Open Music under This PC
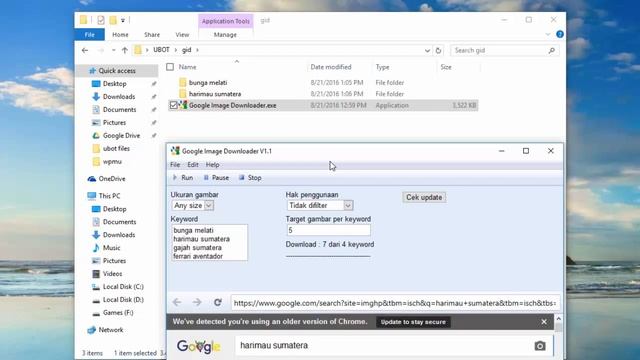 (111, 248)
